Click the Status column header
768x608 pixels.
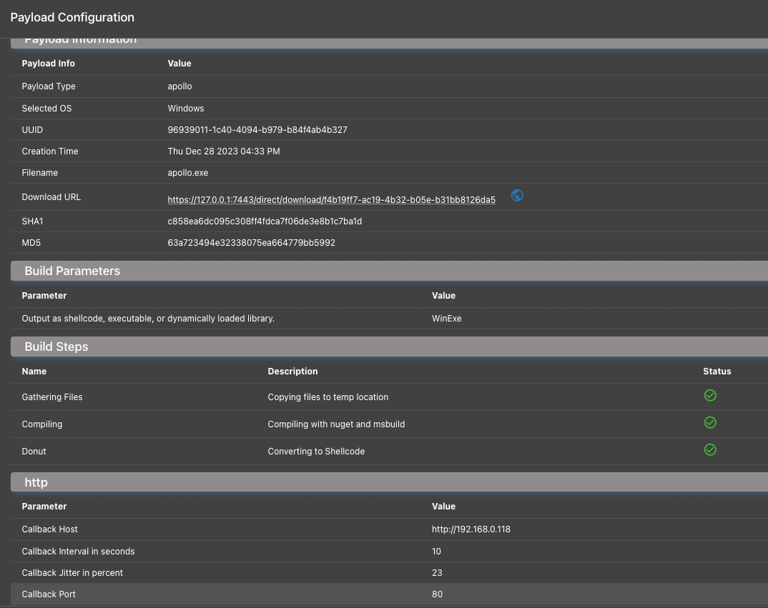tap(717, 371)
